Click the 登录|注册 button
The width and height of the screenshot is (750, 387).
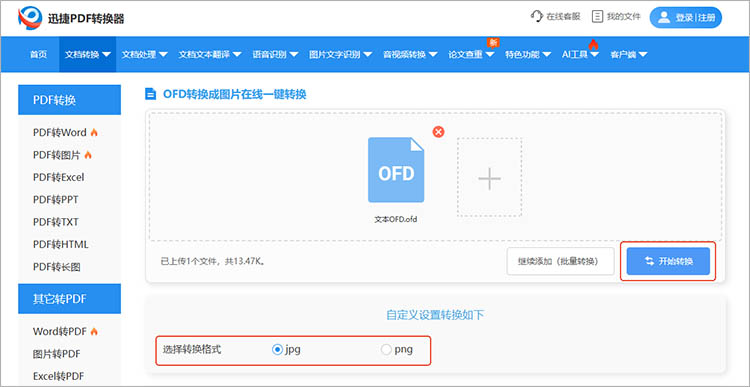(x=685, y=18)
